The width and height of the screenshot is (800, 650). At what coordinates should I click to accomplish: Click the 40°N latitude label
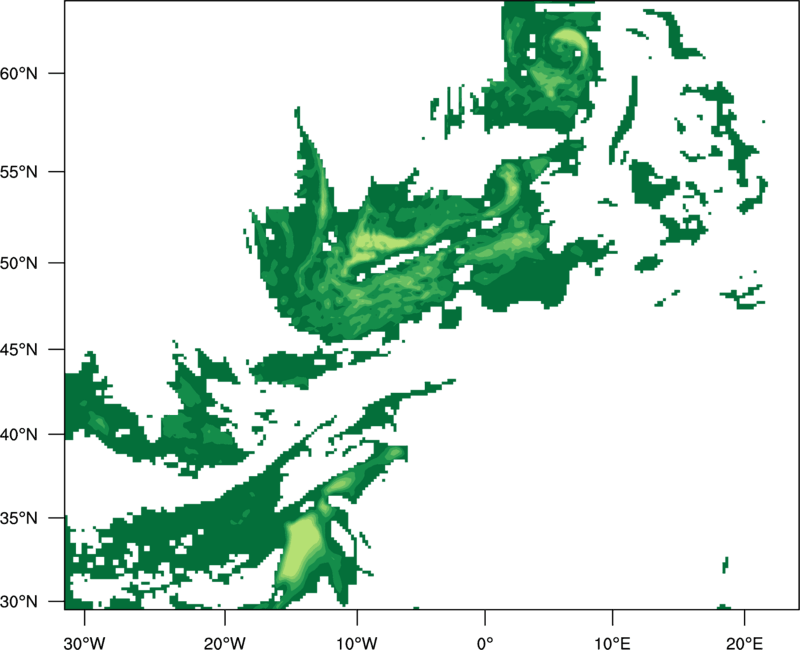(19, 435)
